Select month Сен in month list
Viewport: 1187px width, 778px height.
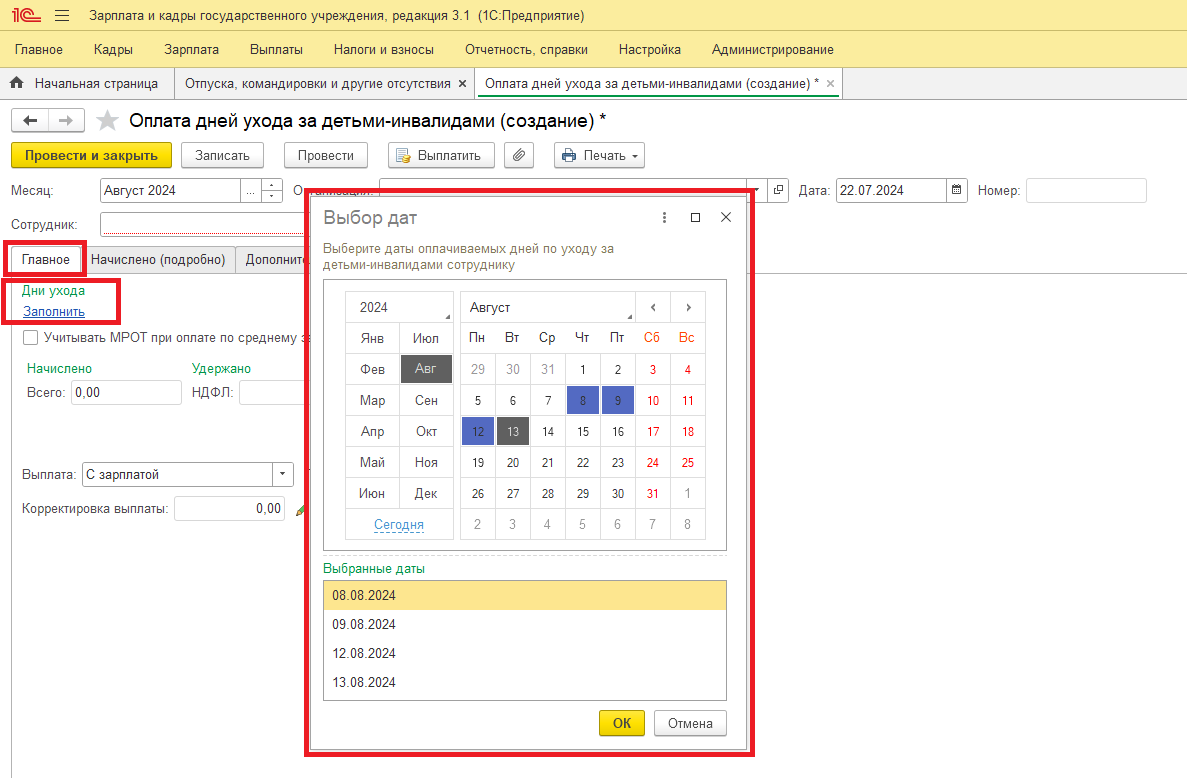pos(425,400)
